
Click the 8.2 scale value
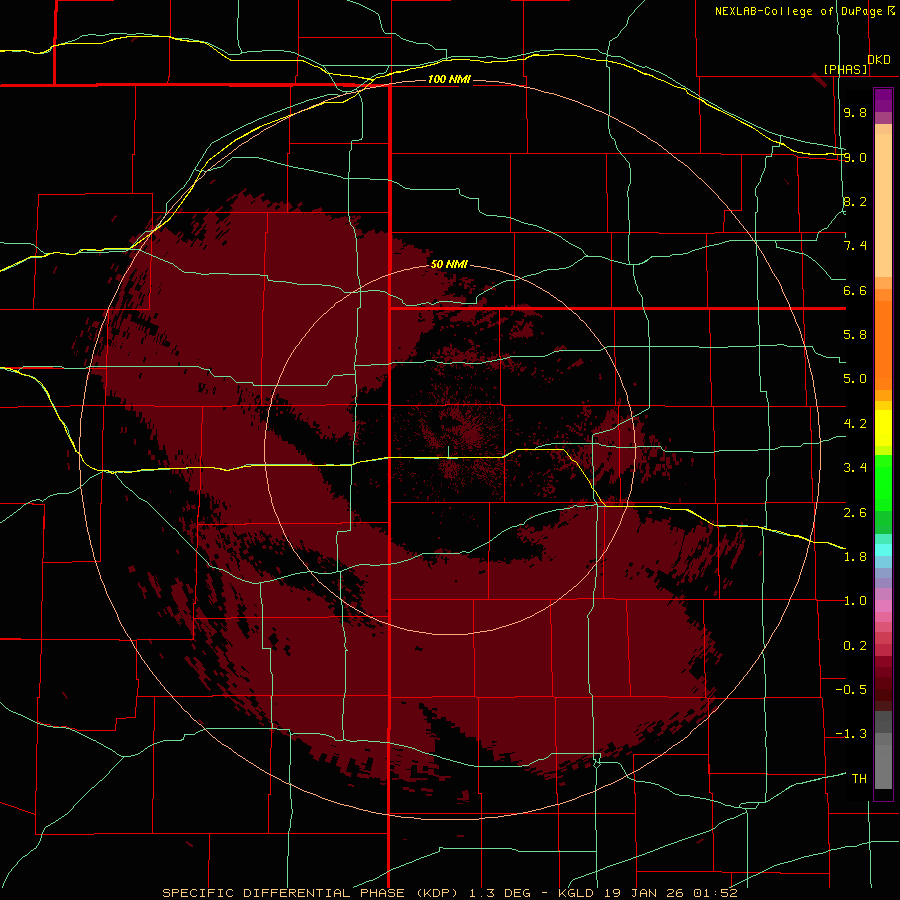coord(855,201)
